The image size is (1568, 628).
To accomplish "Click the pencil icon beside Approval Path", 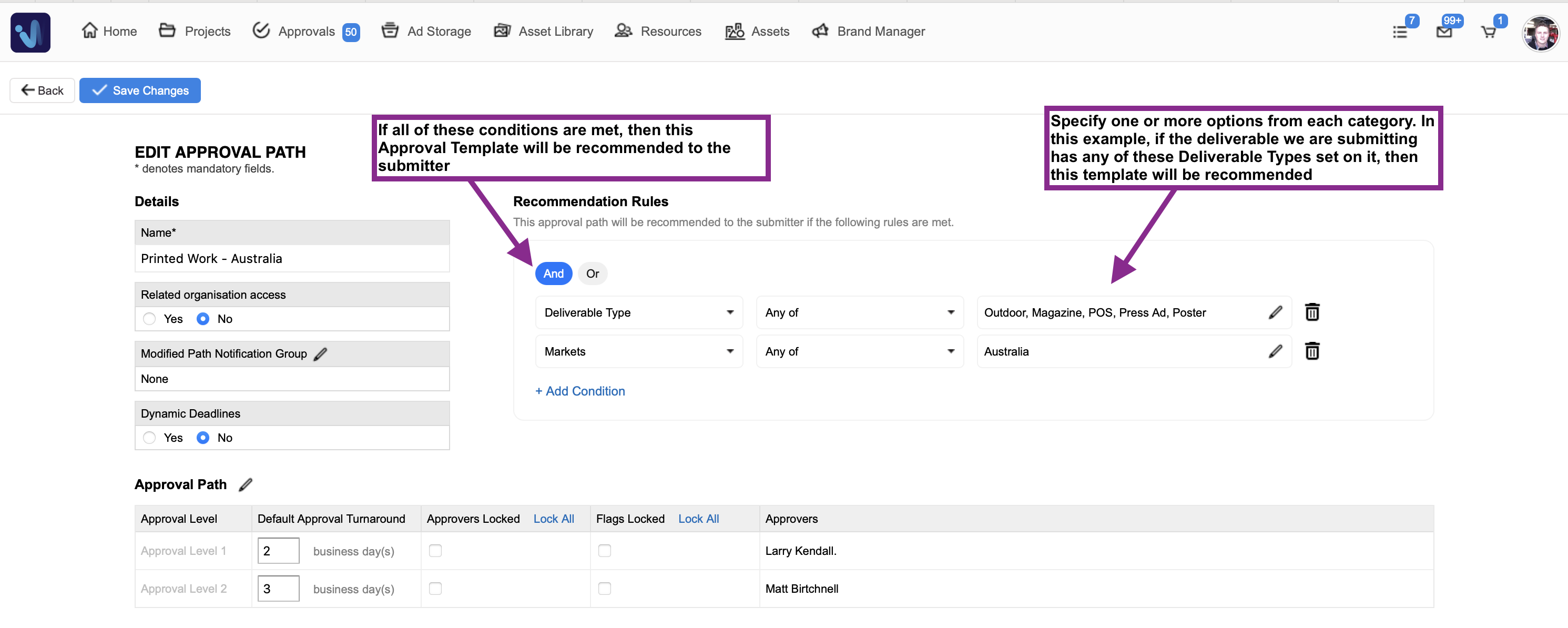I will point(246,485).
